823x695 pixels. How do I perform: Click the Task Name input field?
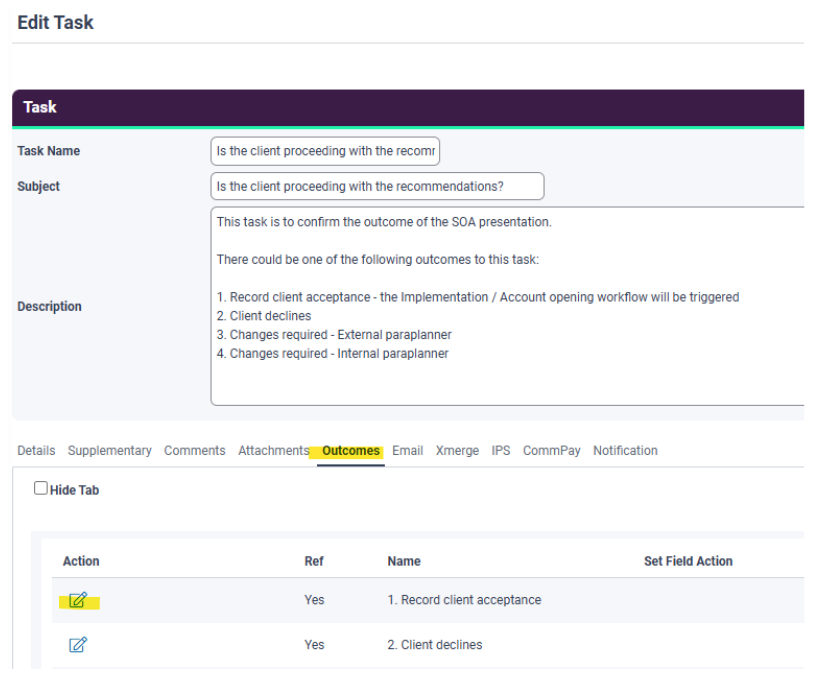(326, 151)
